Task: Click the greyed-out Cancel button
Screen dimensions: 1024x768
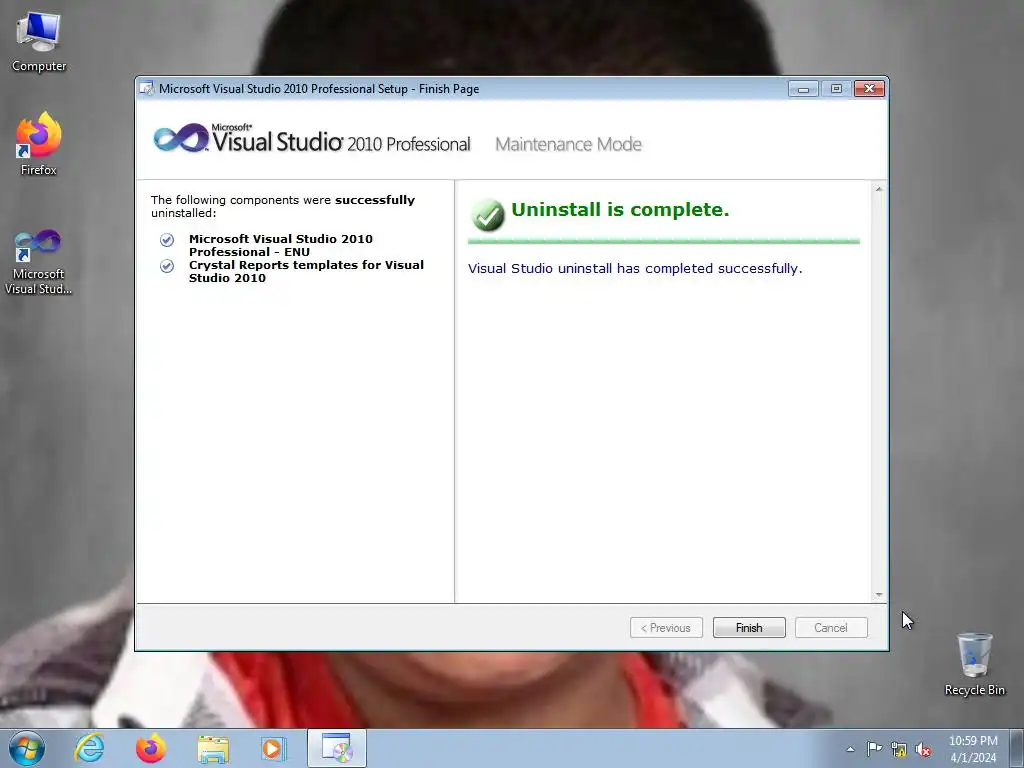Action: (831, 628)
